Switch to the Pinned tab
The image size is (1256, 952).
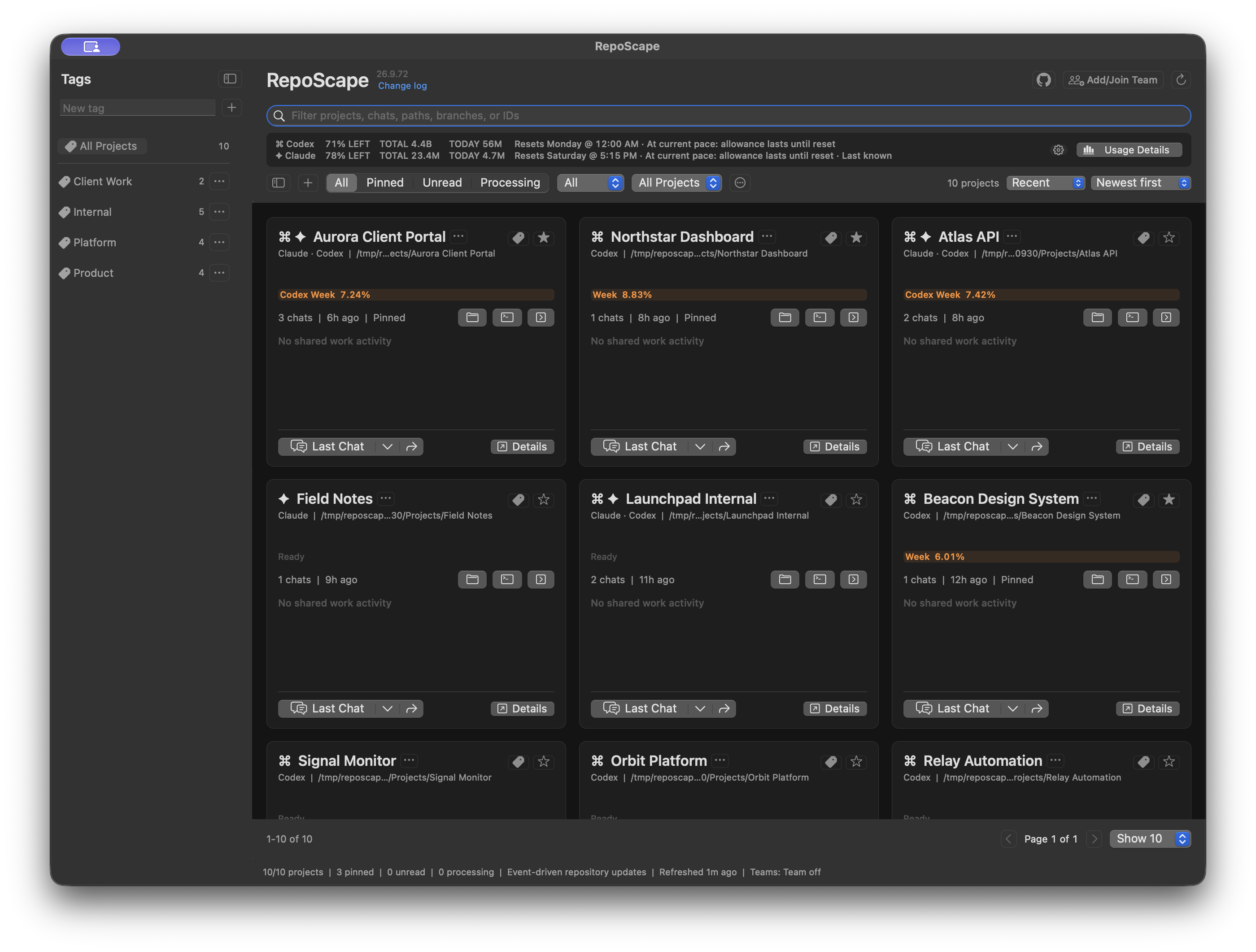pos(385,183)
